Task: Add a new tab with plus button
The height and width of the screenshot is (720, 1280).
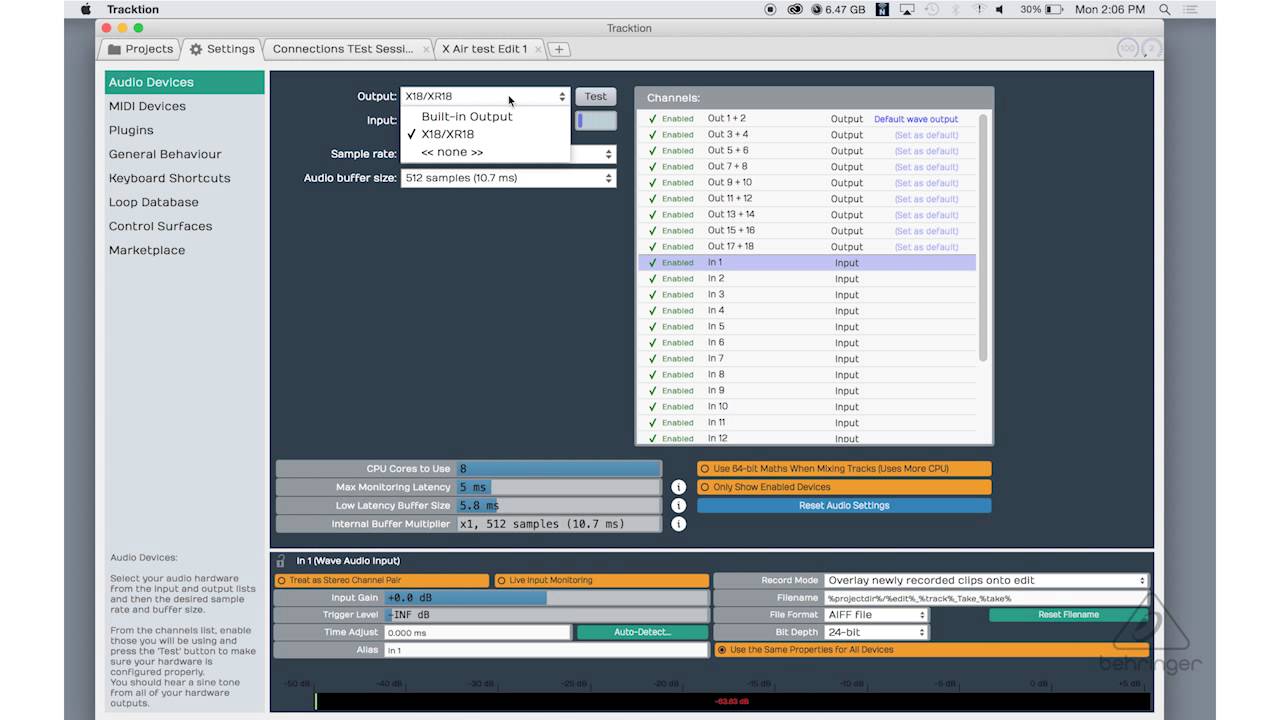Action: click(x=560, y=49)
